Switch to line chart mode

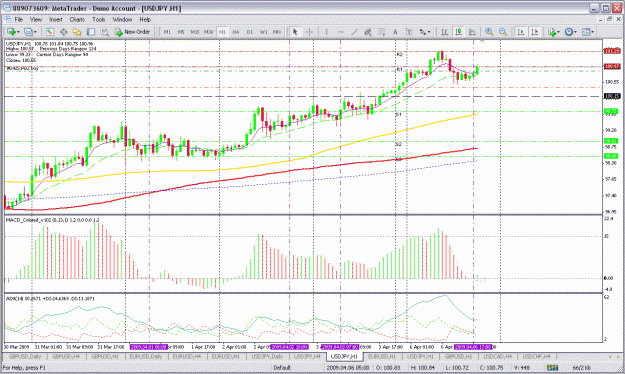(x=472, y=32)
